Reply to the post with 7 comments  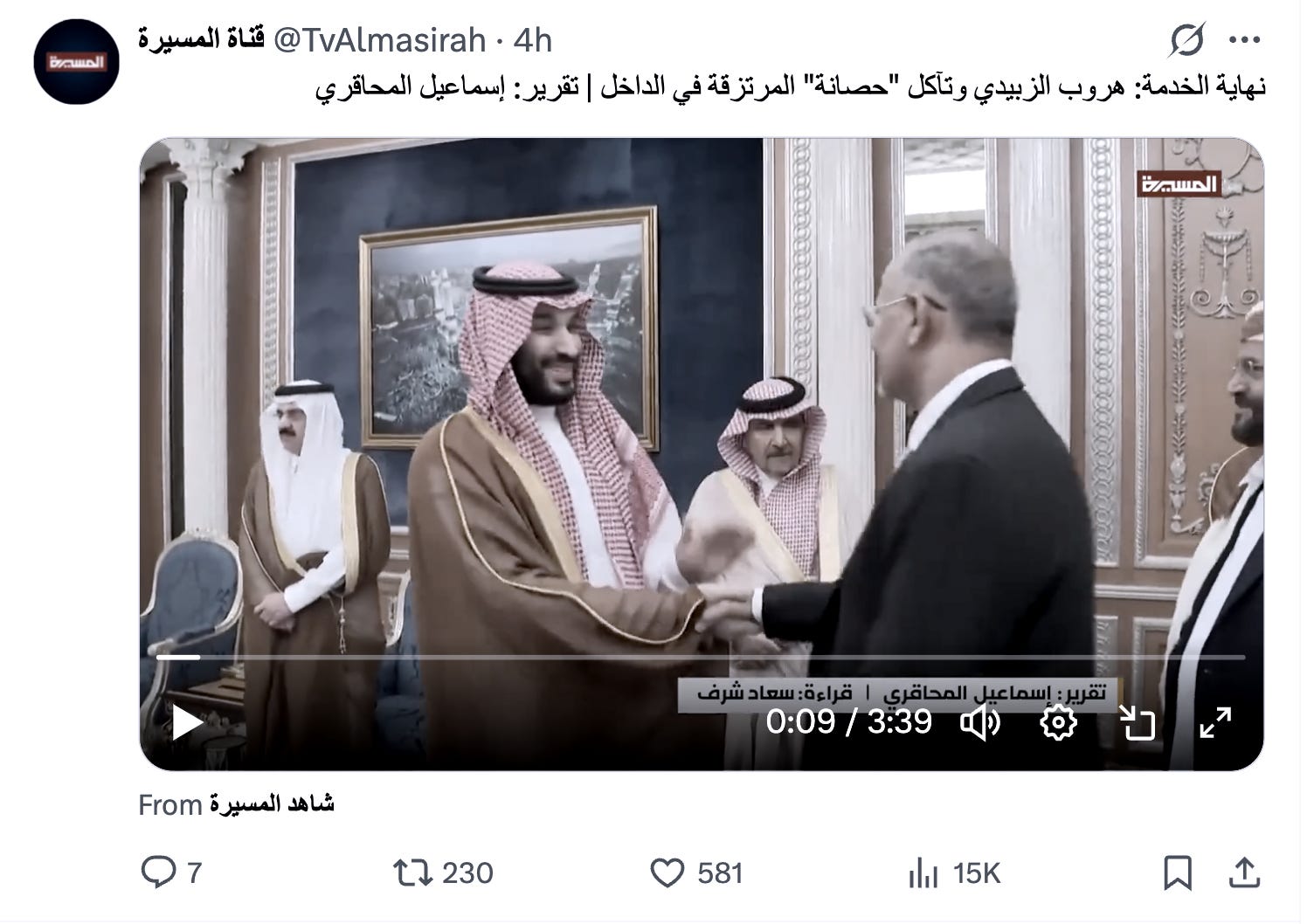tap(171, 872)
